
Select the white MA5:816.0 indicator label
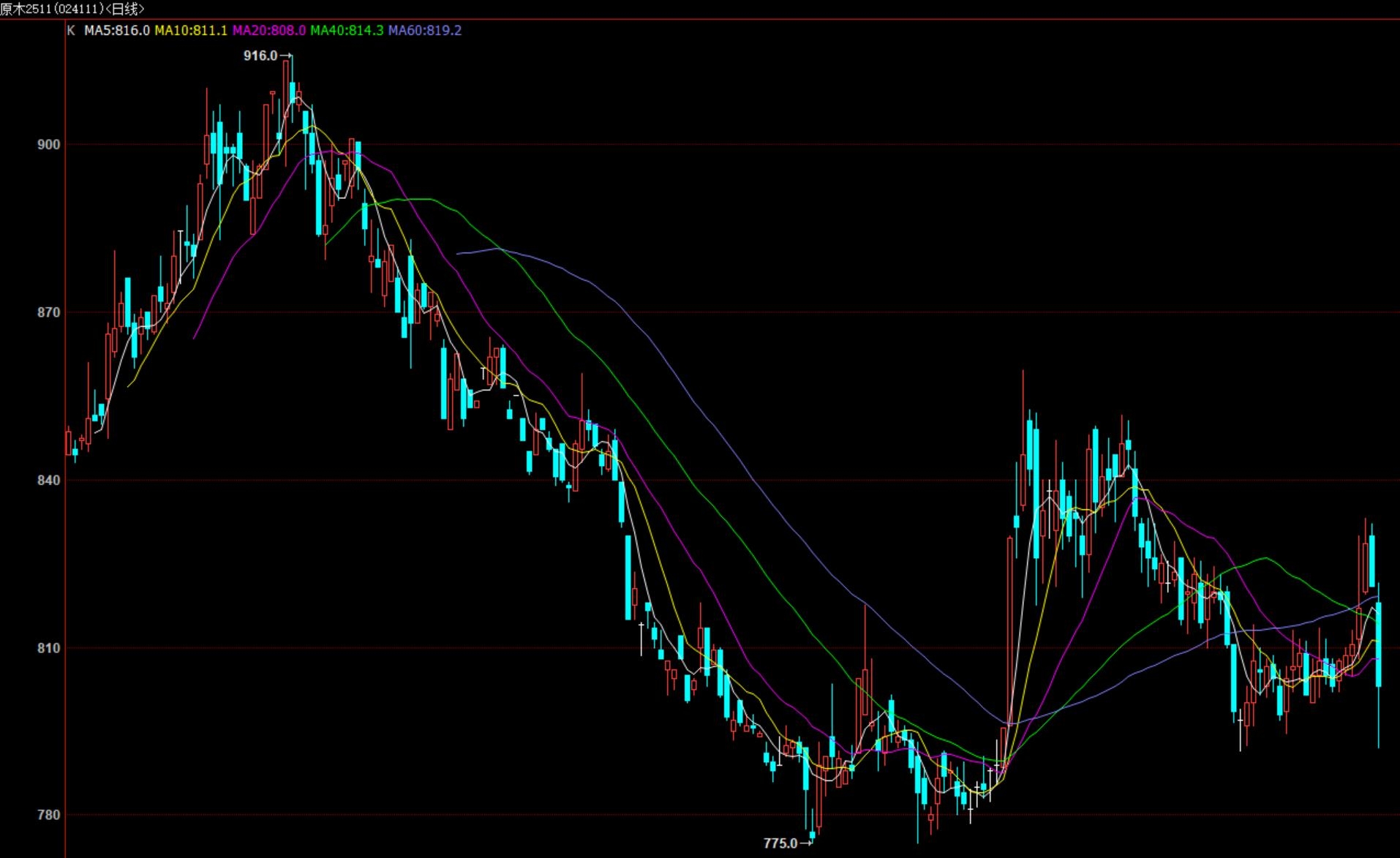pos(117,31)
